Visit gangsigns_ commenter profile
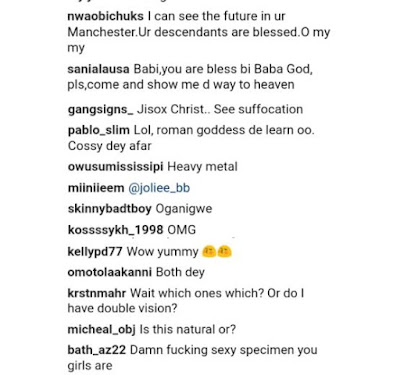This screenshot has height=375, width=400. click(100, 110)
